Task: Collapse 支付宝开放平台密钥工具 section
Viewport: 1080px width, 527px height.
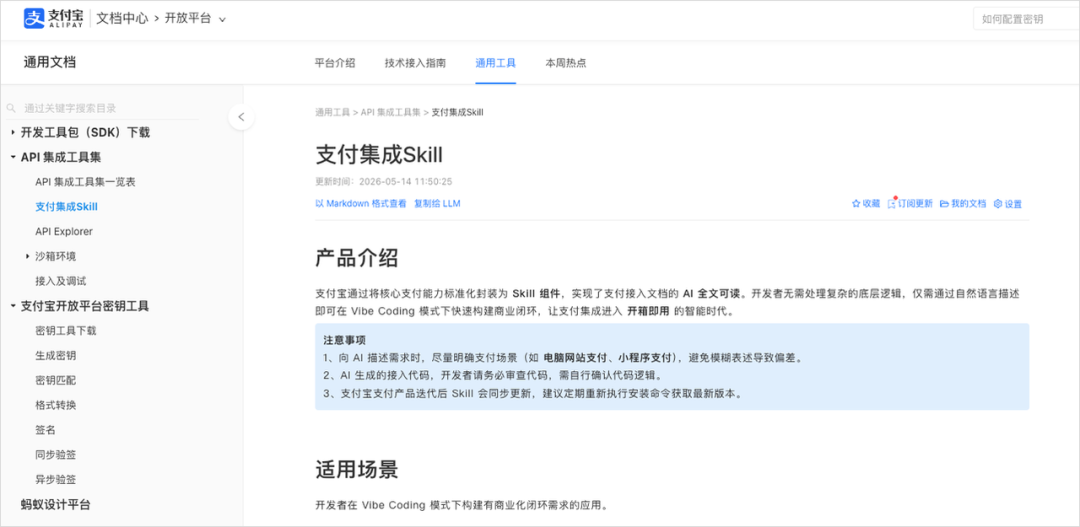Action: point(12,306)
